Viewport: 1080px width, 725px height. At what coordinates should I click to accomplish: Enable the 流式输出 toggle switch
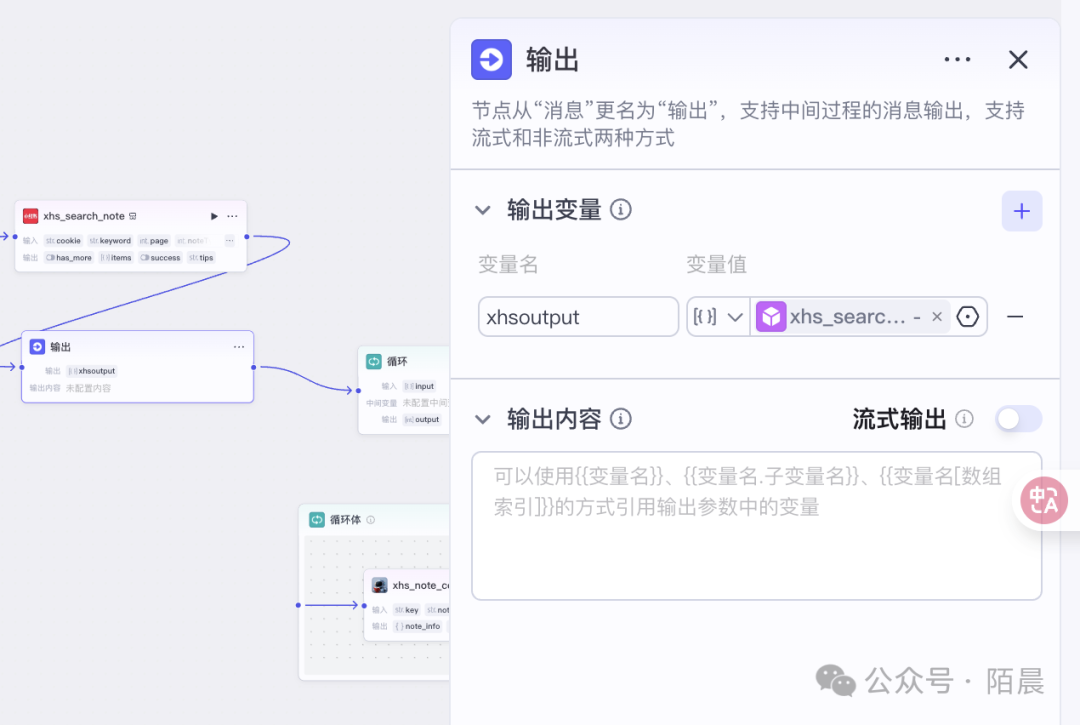[x=1018, y=419]
